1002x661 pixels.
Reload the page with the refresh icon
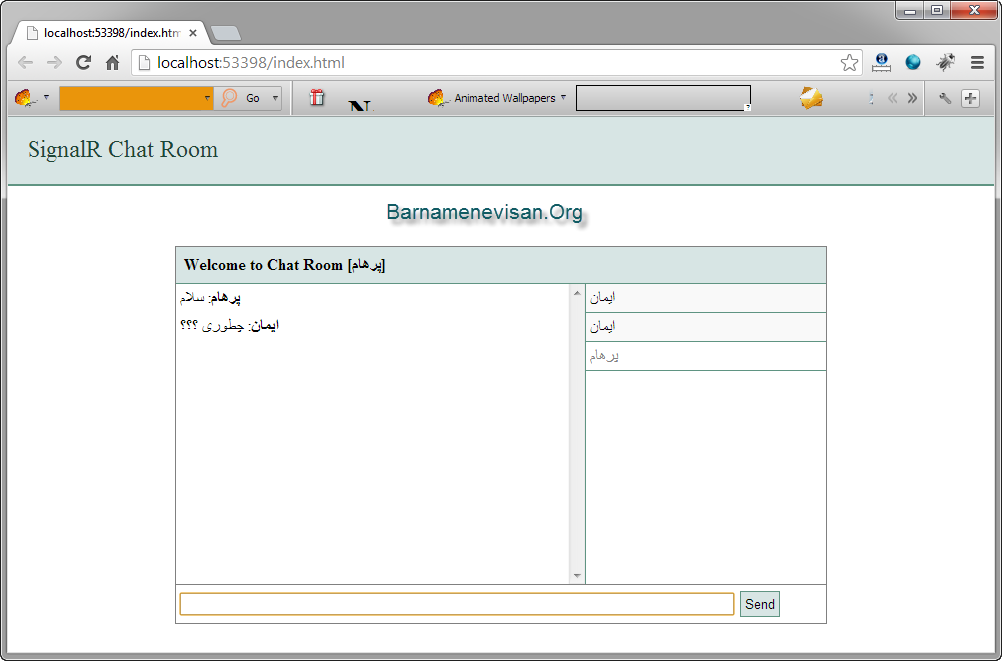click(x=83, y=62)
